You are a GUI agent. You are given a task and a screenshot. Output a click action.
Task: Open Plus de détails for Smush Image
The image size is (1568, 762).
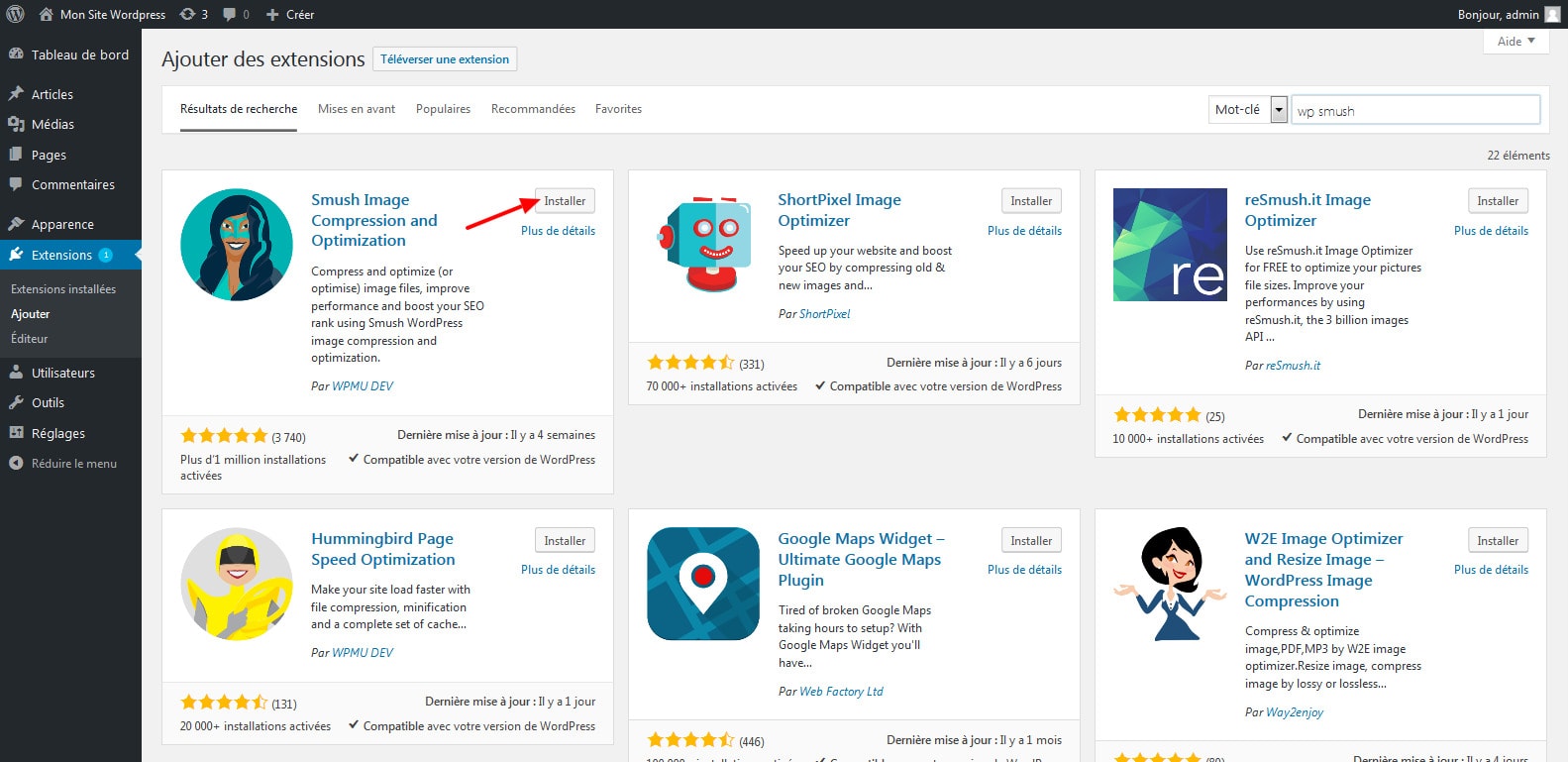click(x=559, y=231)
